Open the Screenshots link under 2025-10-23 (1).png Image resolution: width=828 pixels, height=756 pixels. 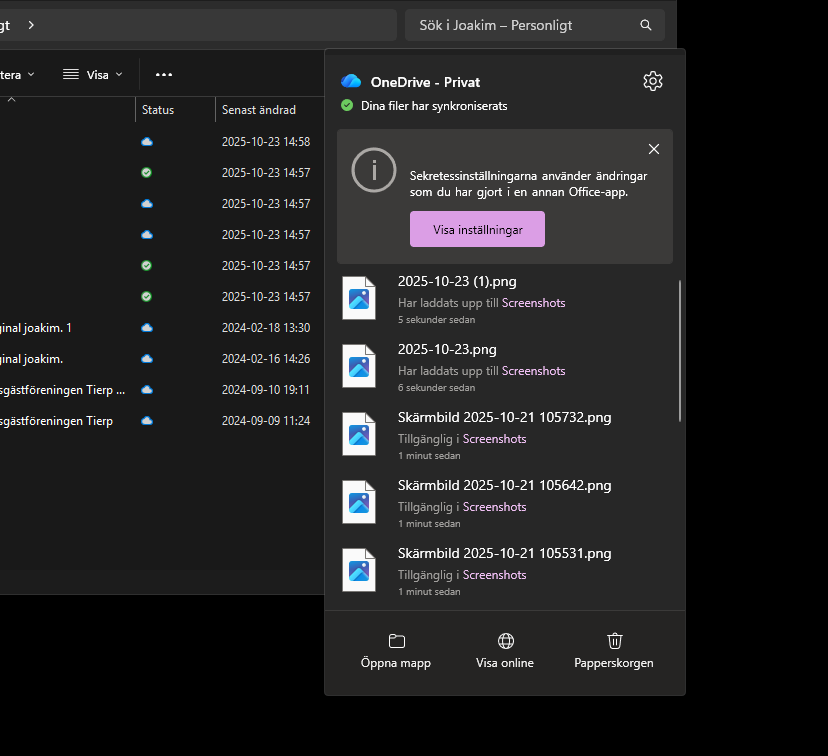click(534, 302)
